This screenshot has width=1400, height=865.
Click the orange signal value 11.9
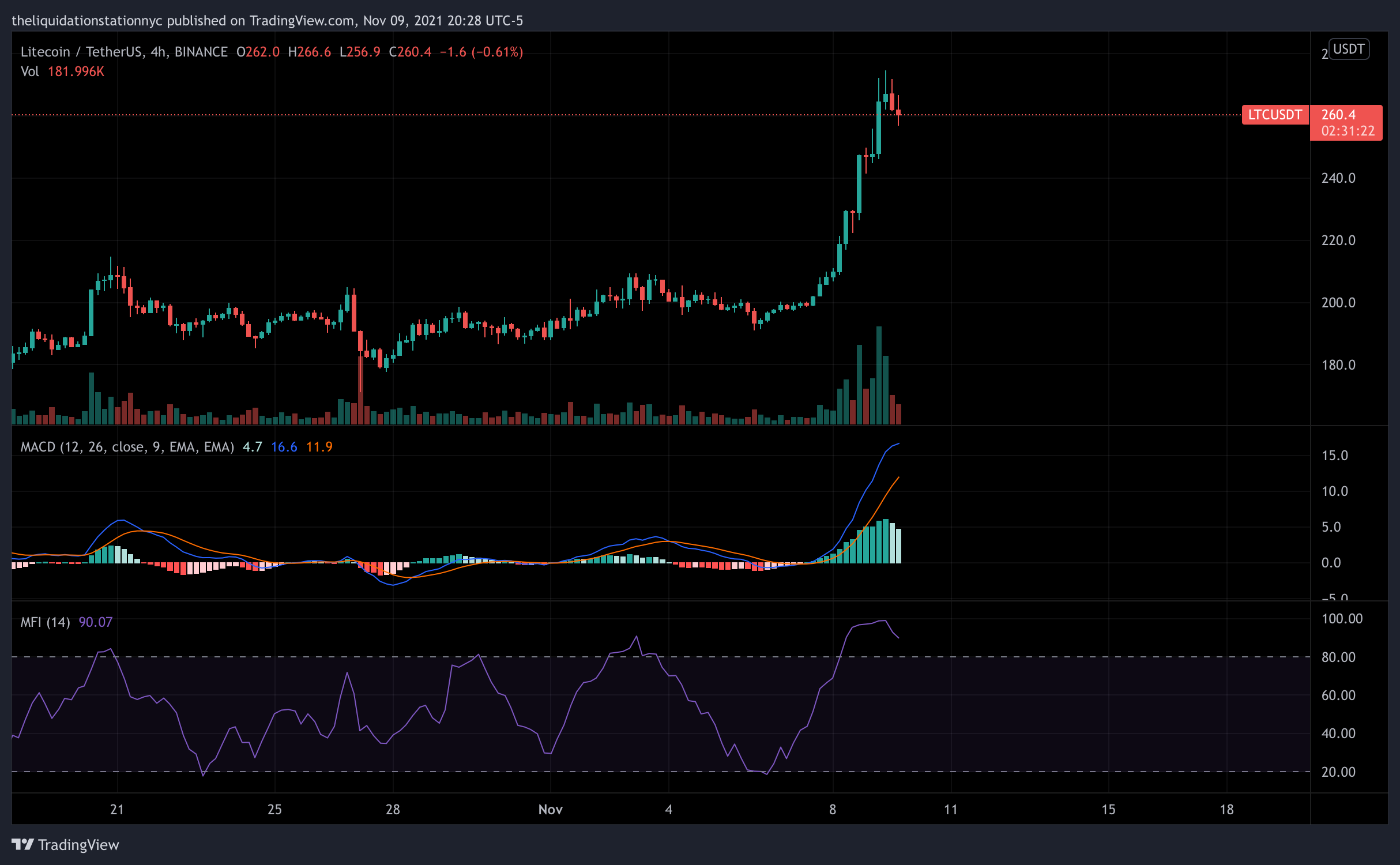pos(319,447)
